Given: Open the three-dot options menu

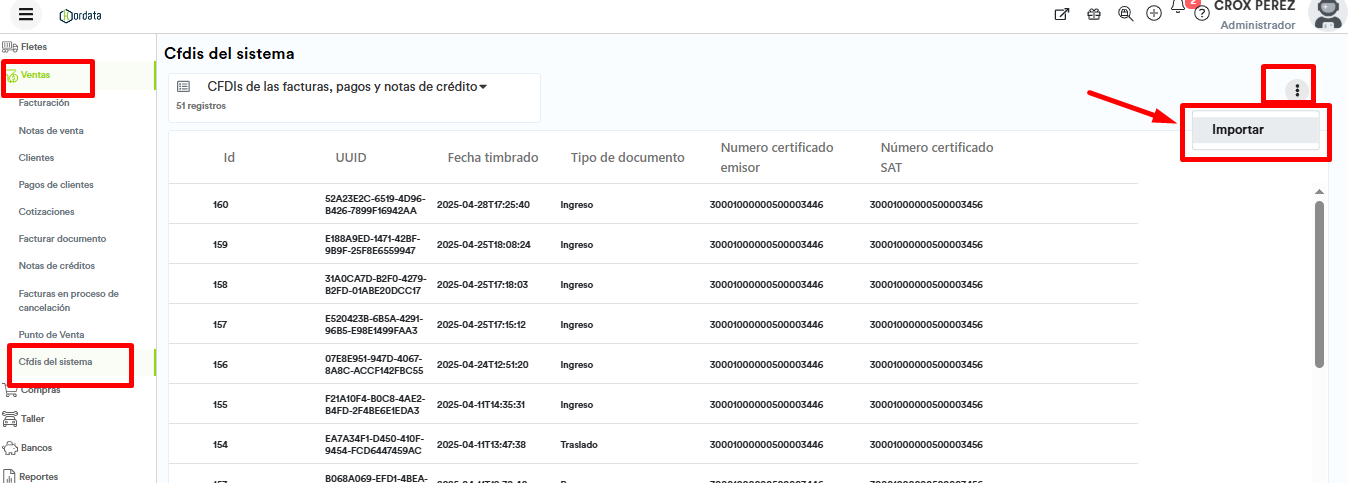Looking at the screenshot, I should 1297,90.
